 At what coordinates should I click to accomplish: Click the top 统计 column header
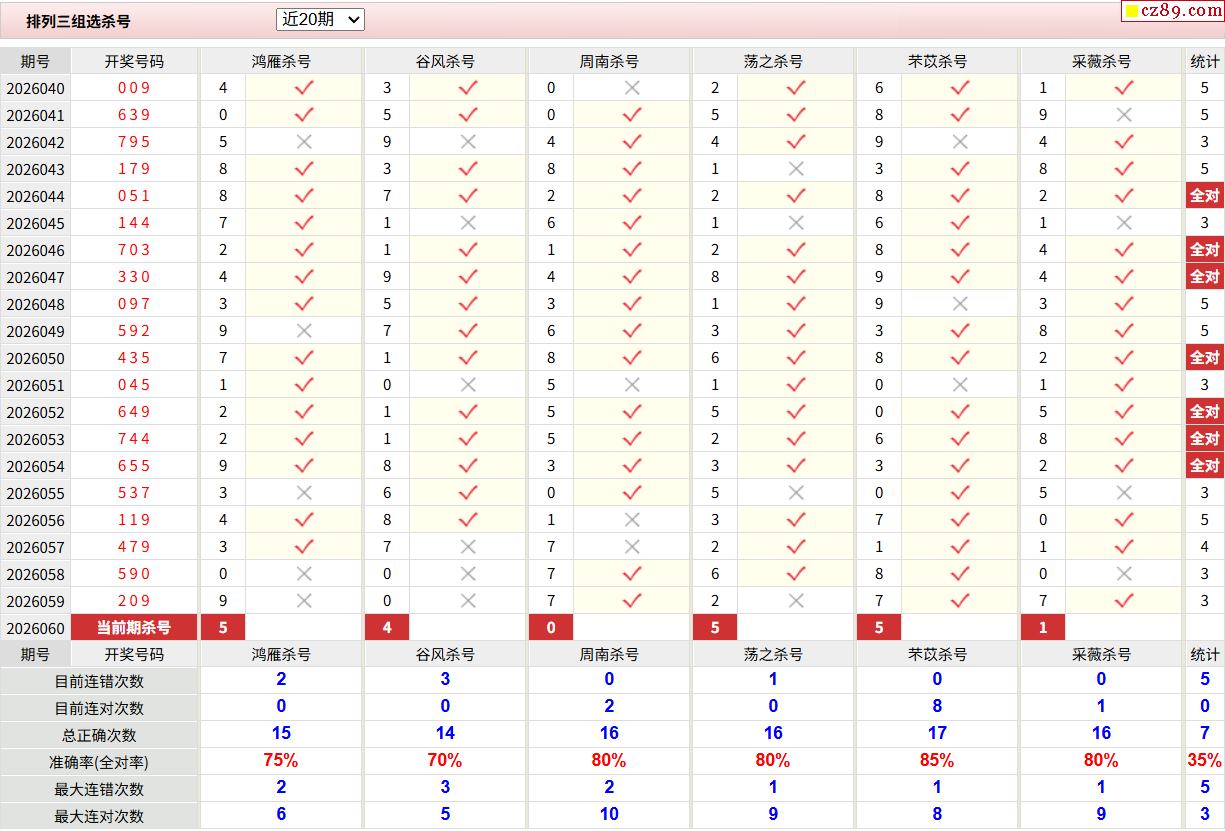(1204, 61)
